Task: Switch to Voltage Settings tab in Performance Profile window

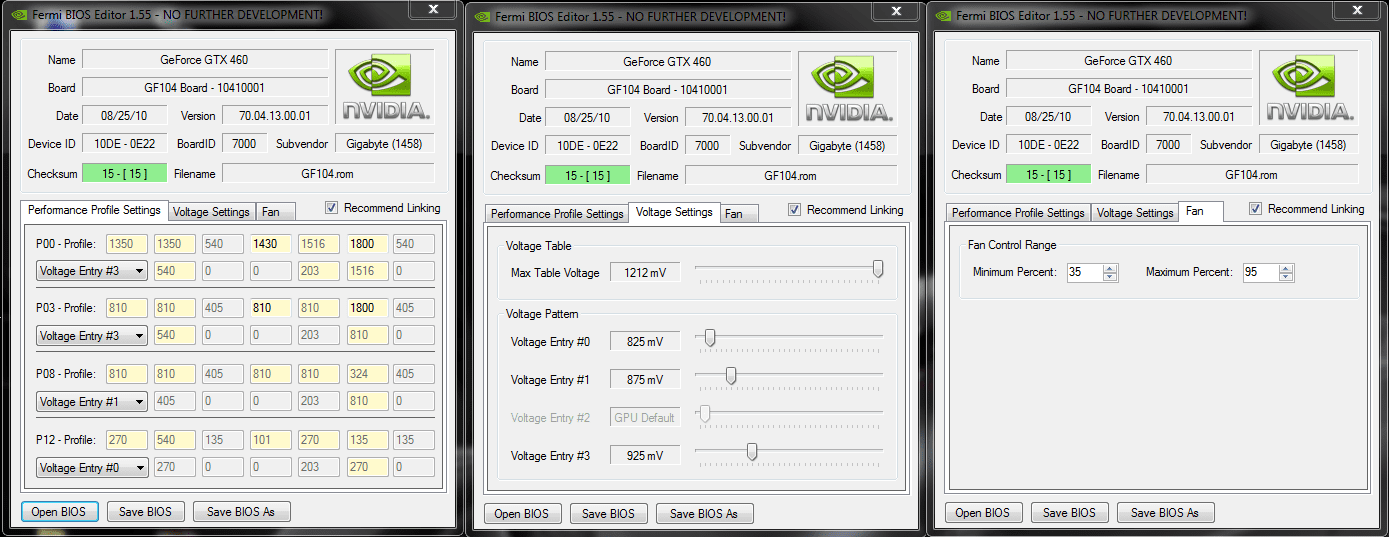Action: point(211,212)
